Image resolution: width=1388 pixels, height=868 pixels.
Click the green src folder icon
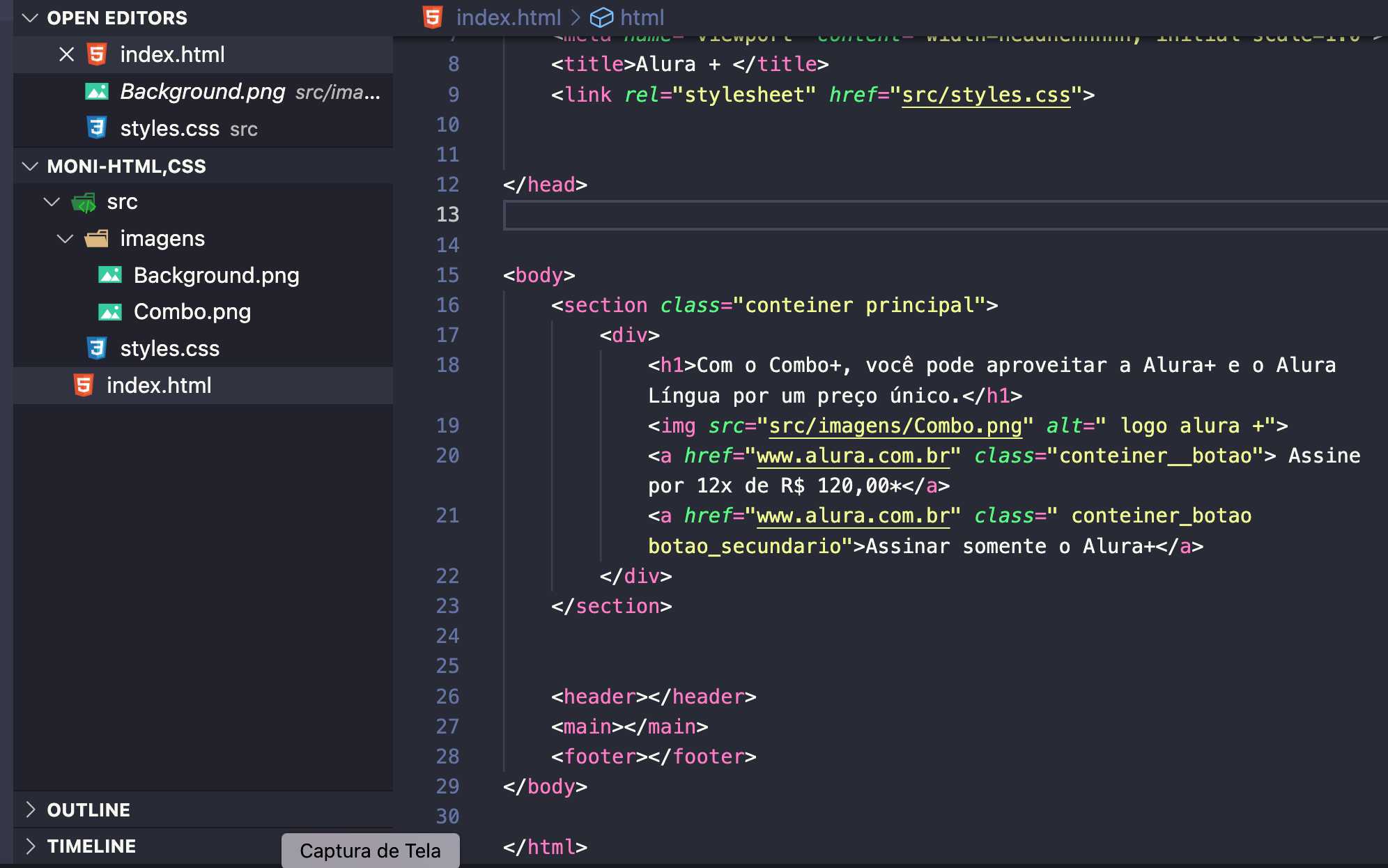pyautogui.click(x=84, y=202)
